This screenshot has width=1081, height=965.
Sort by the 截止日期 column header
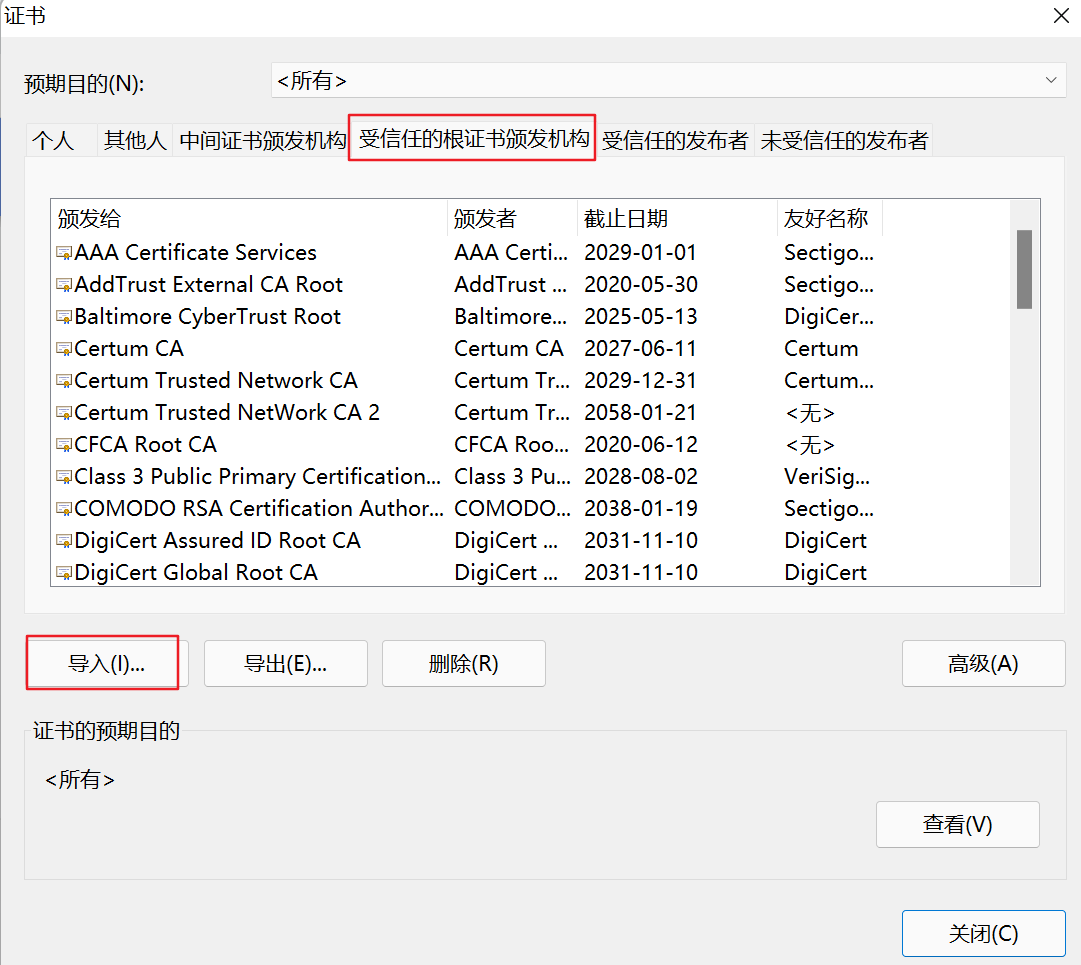[x=677, y=219]
